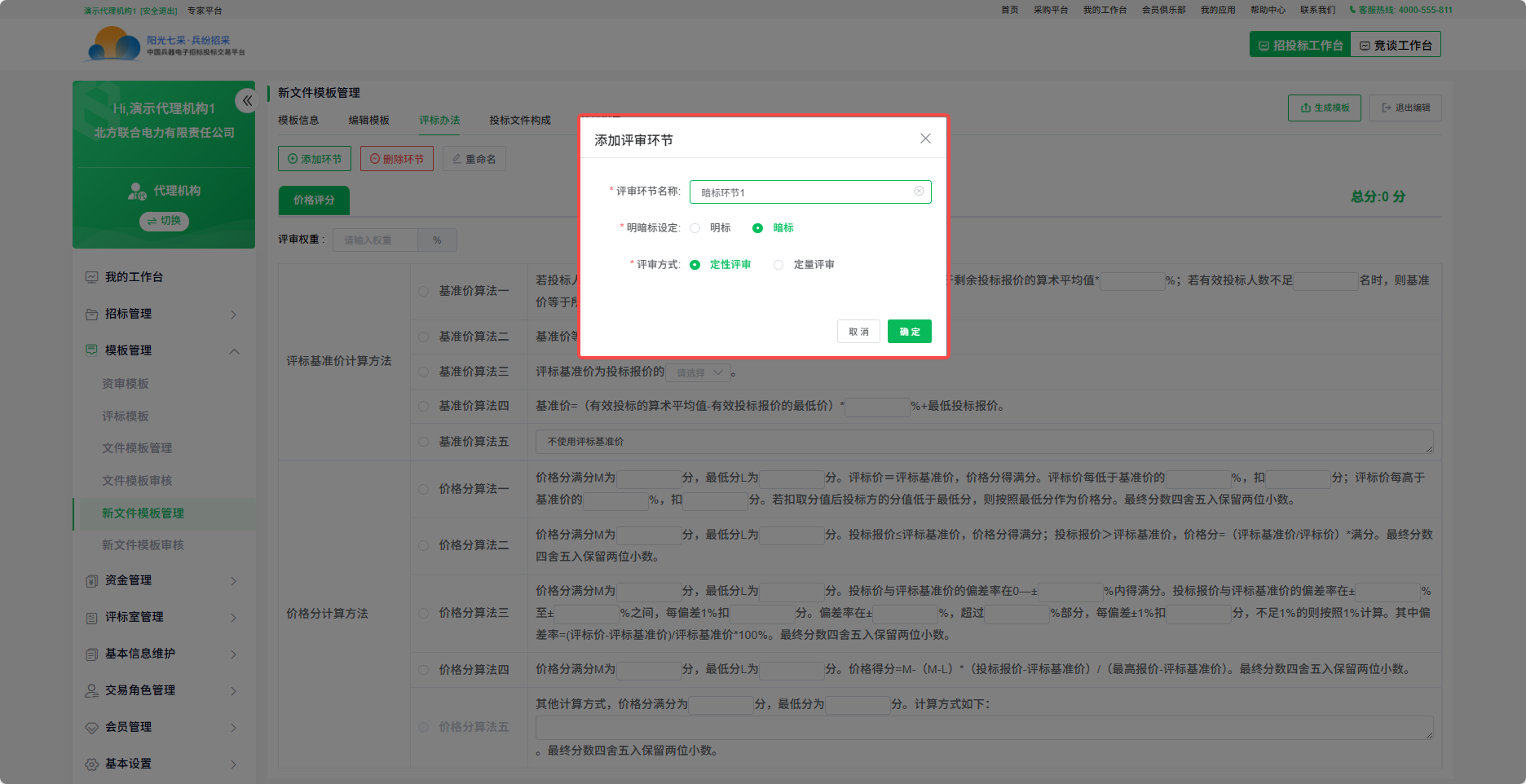Click the clear icon in 评审环节名称 field
This screenshot has width=1526, height=784.
(919, 192)
